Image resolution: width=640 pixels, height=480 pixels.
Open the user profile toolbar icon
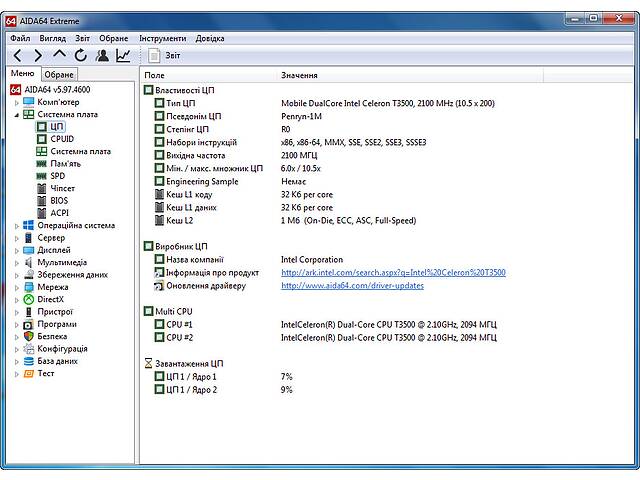(x=102, y=56)
